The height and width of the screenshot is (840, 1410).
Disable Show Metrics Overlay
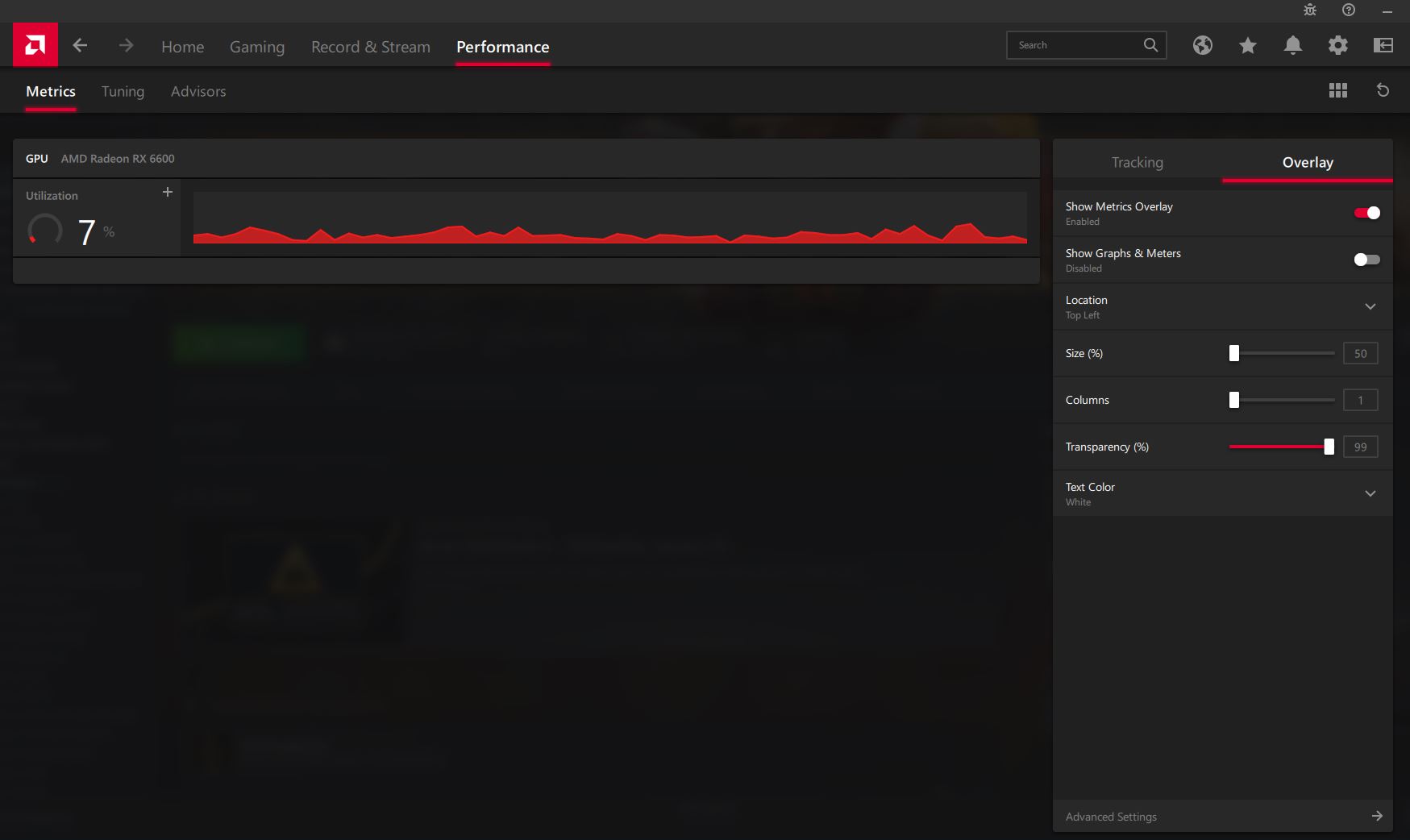(1366, 213)
